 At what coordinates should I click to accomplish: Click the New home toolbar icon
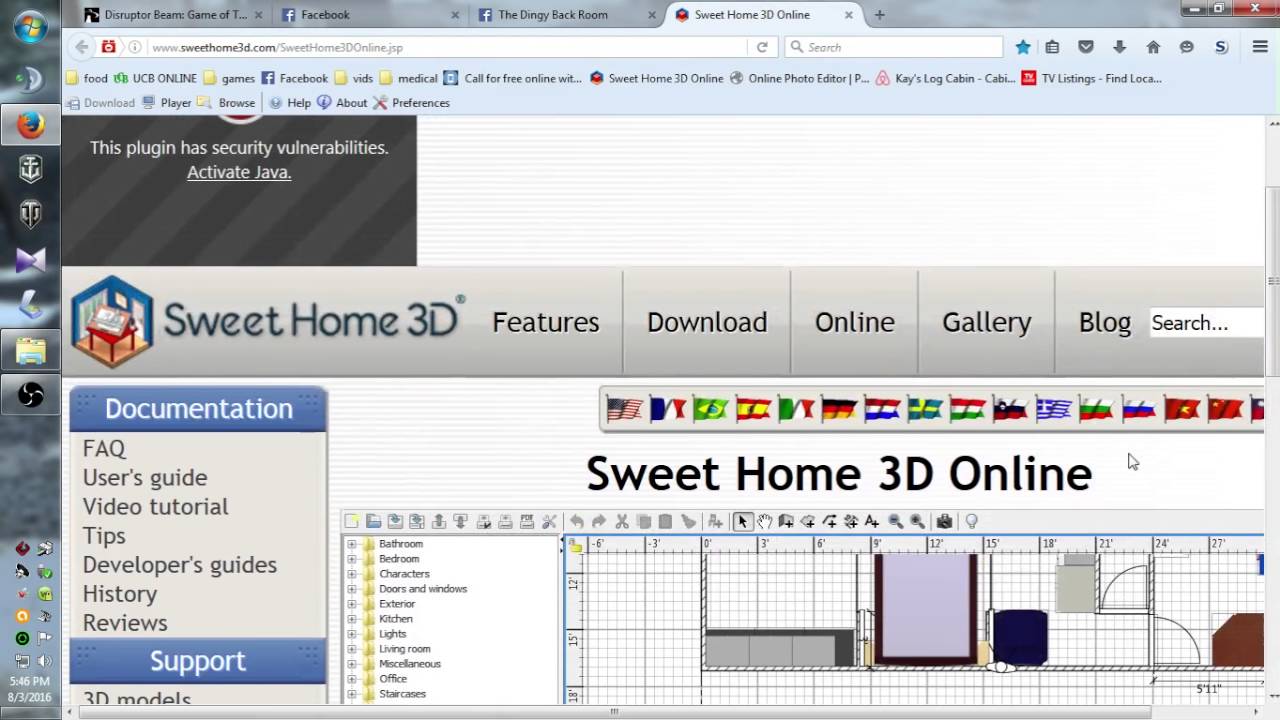tap(352, 521)
